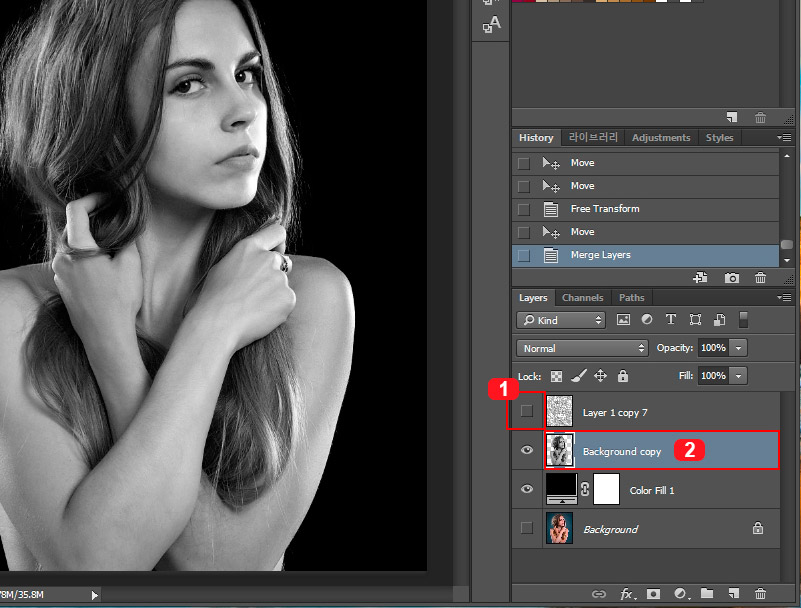Image resolution: width=801 pixels, height=608 pixels.
Task: Filter layers by smart objects icon
Action: pos(719,320)
